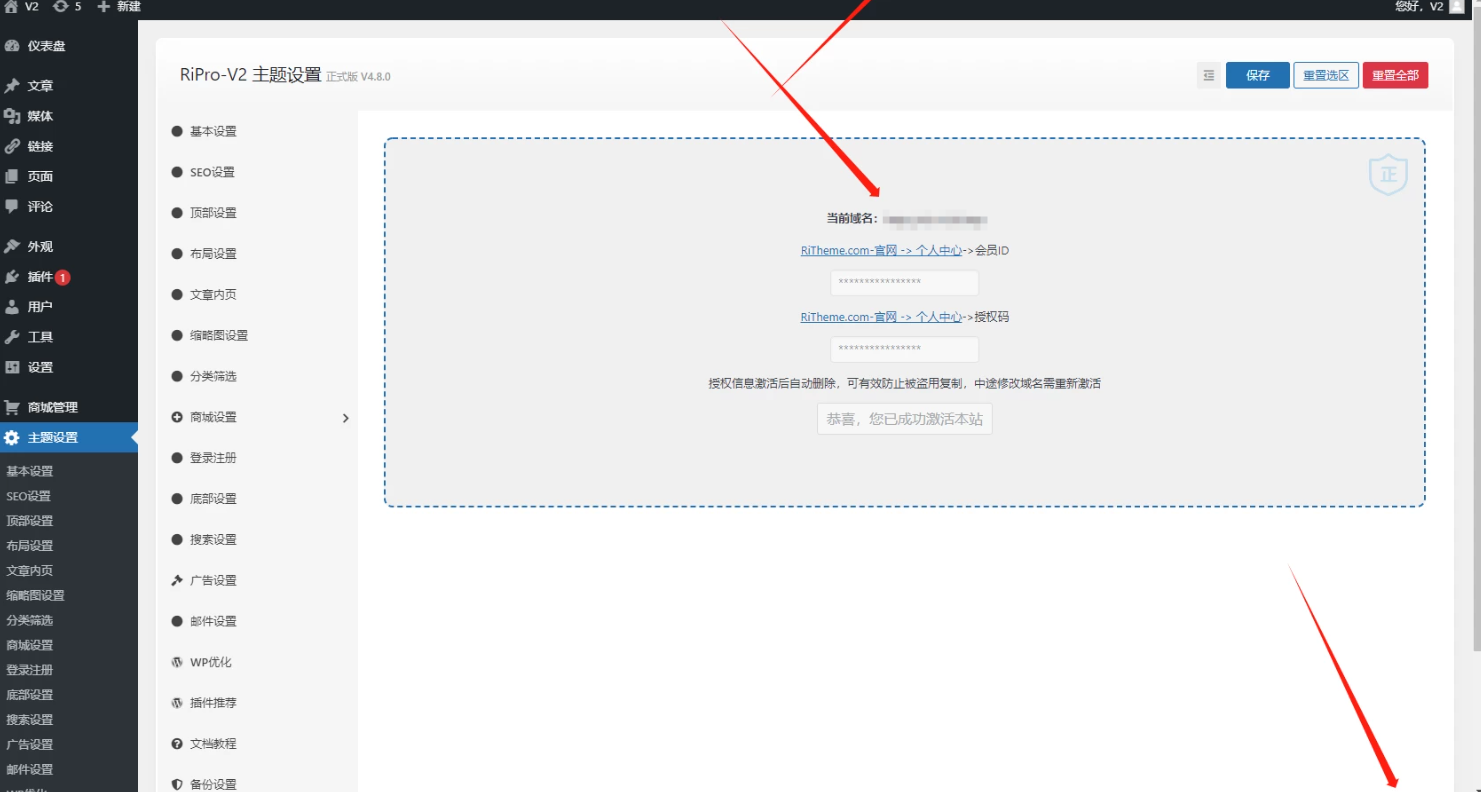Screen dimensions: 1481x792
Task: Click 登录注册 in the dark sidebar submenu
Action: (x=30, y=670)
